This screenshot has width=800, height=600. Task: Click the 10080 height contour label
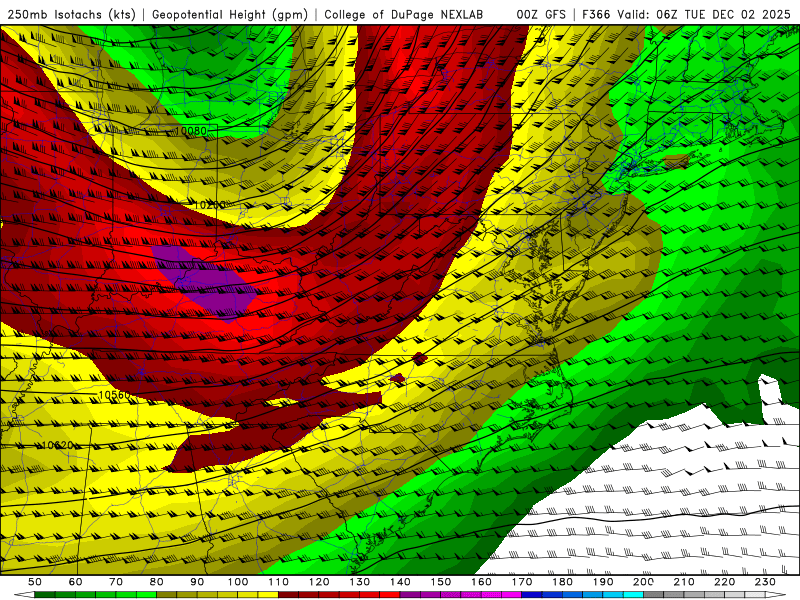click(x=191, y=131)
